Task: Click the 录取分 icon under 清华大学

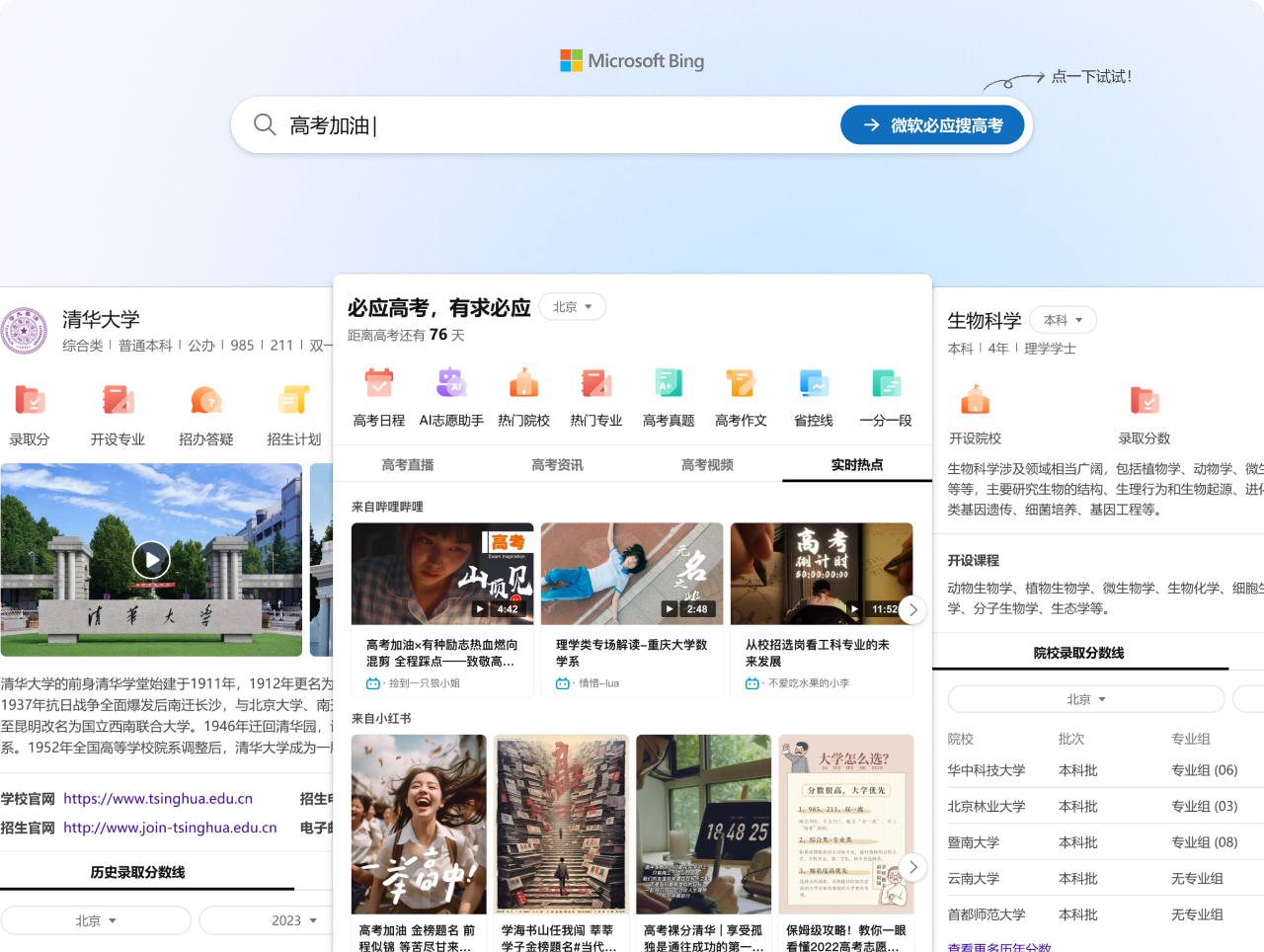Action: [30, 400]
